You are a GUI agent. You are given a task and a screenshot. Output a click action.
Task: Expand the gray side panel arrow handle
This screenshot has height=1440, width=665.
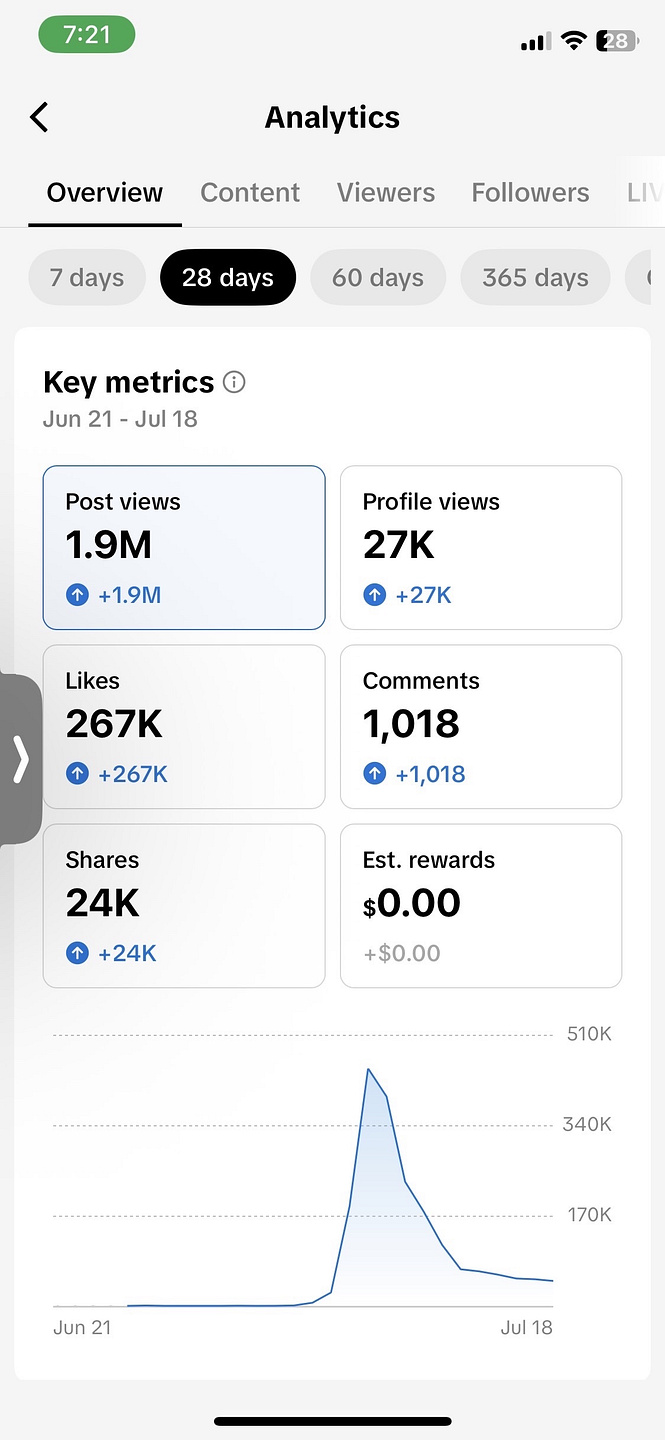click(20, 759)
